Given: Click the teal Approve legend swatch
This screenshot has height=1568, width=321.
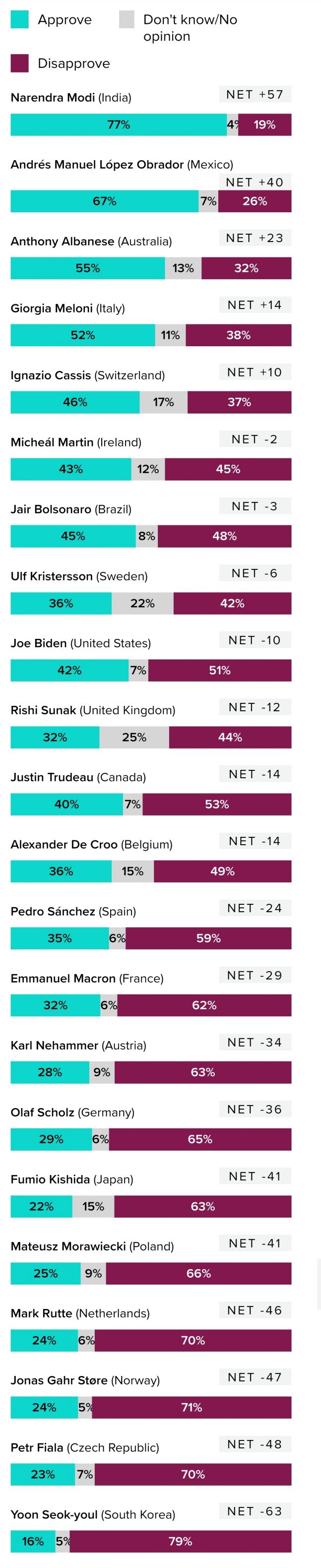Looking at the screenshot, I should pos(19,19).
